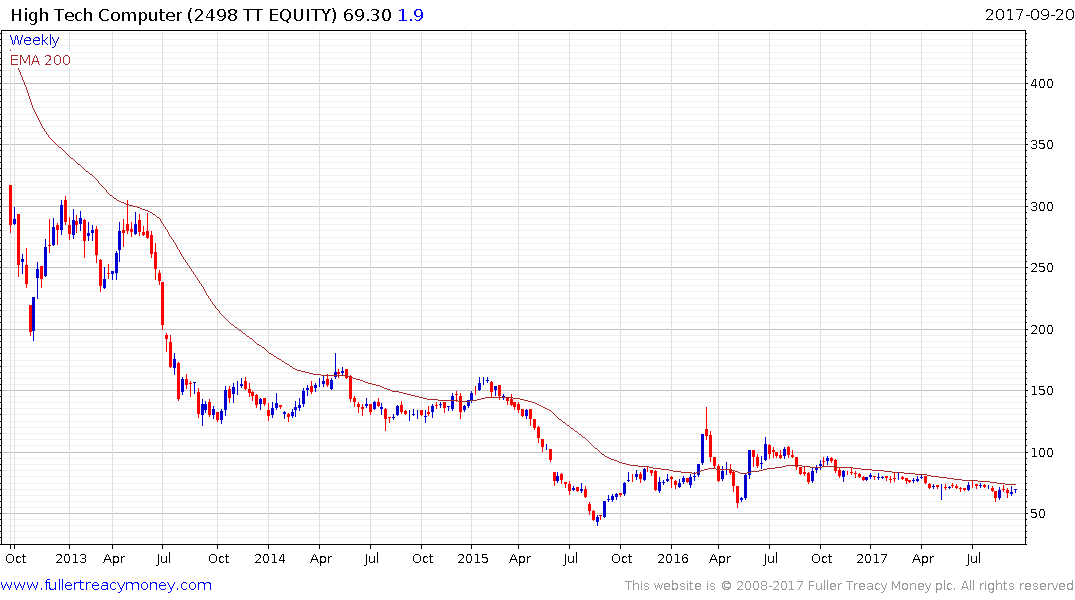The width and height of the screenshot is (1075, 600).
Task: Click the 2016 time axis label
Action: click(x=673, y=558)
